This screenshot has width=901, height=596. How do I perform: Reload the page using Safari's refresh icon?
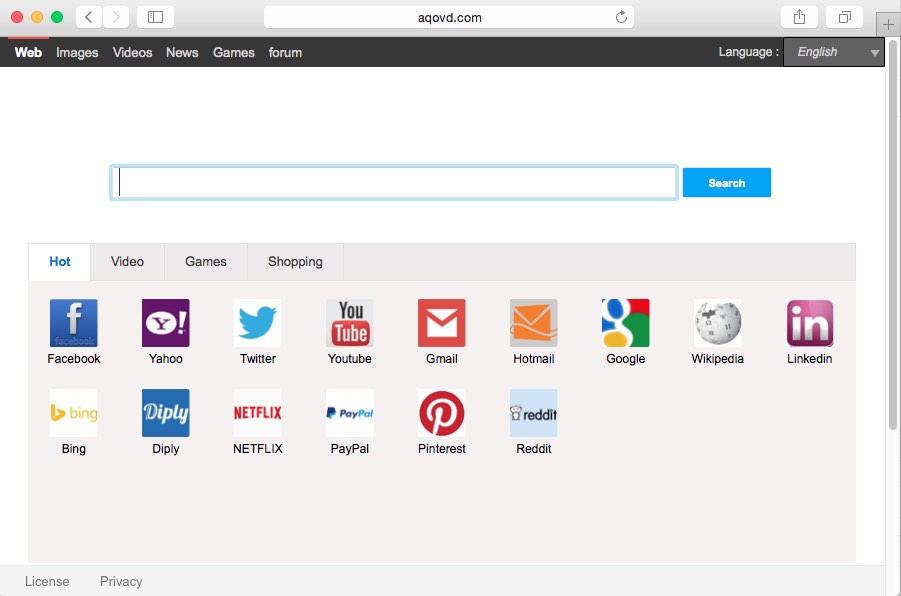621,17
